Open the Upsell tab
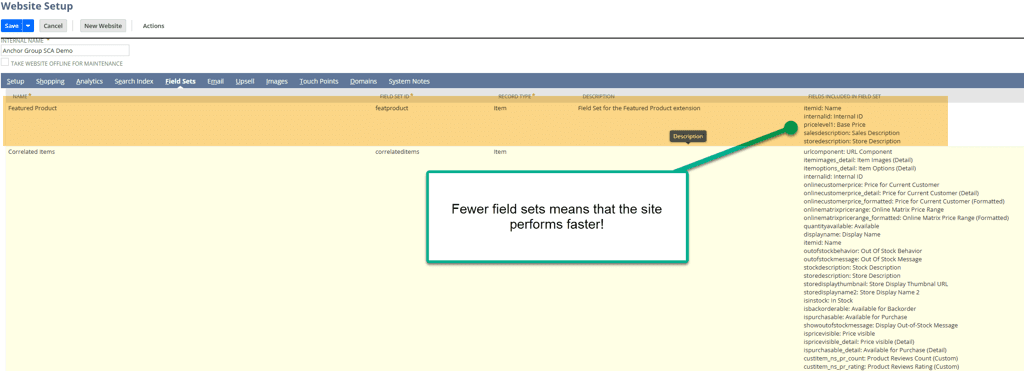The image size is (1024, 371). point(245,82)
